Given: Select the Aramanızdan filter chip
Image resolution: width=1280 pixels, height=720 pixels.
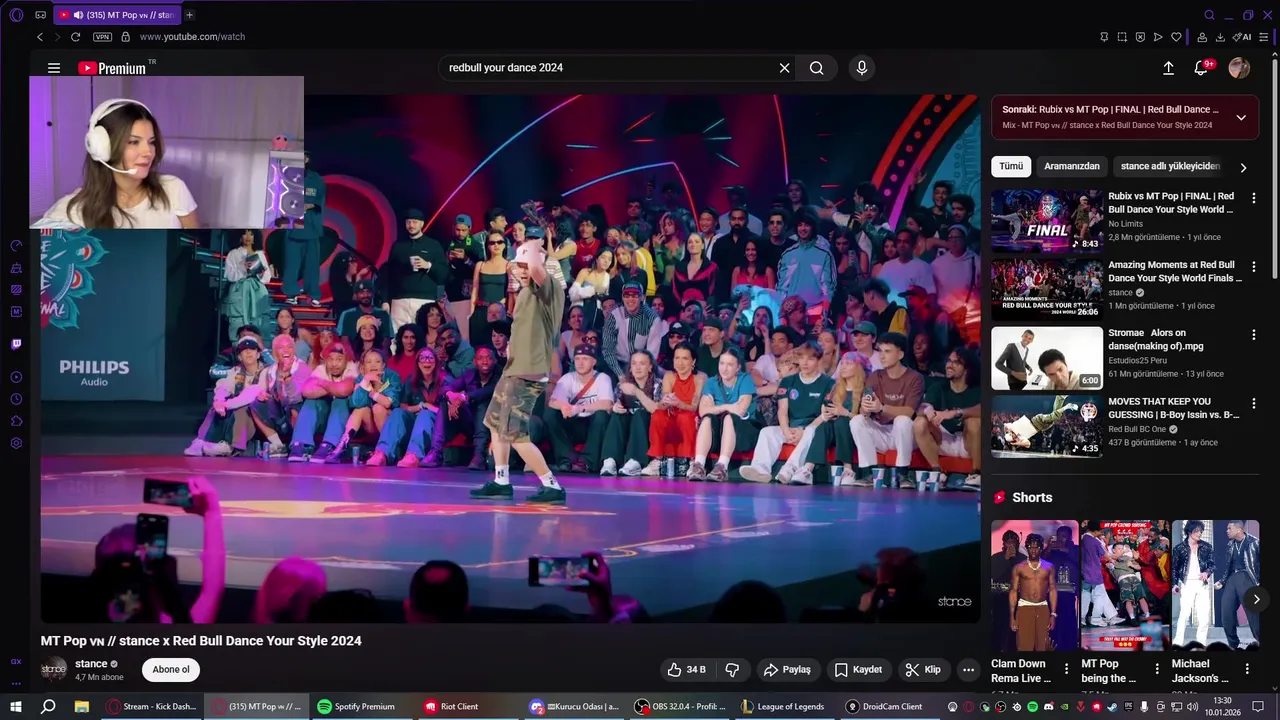Looking at the screenshot, I should [1072, 167].
